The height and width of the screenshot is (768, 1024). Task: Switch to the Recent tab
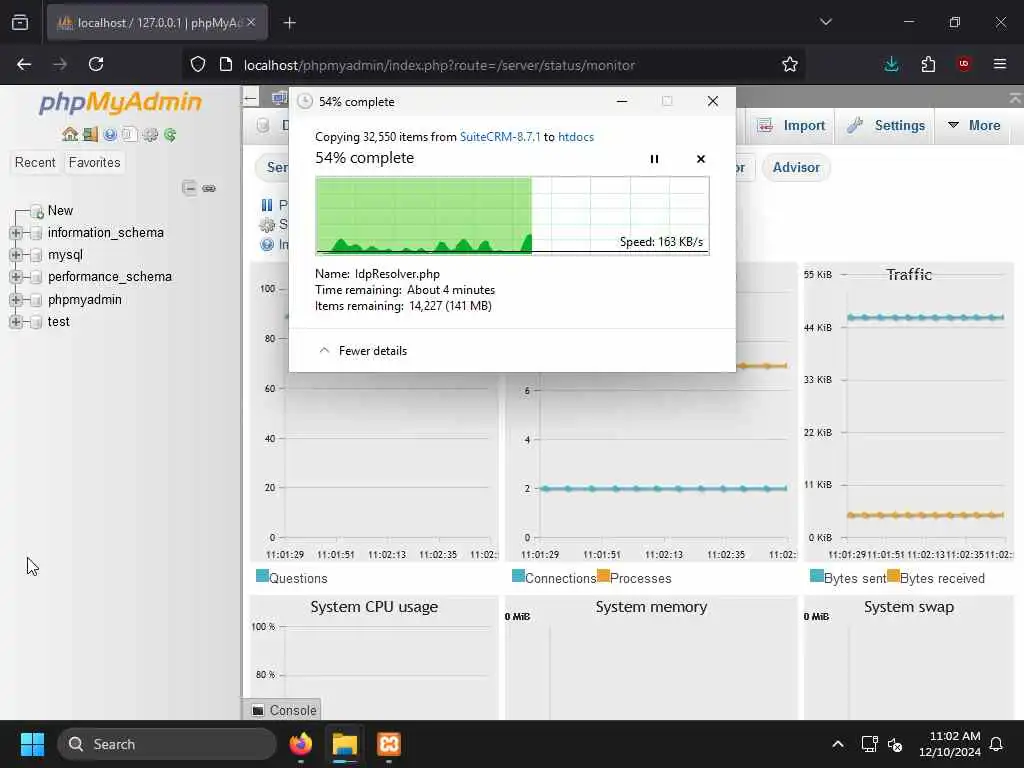pyautogui.click(x=35, y=163)
